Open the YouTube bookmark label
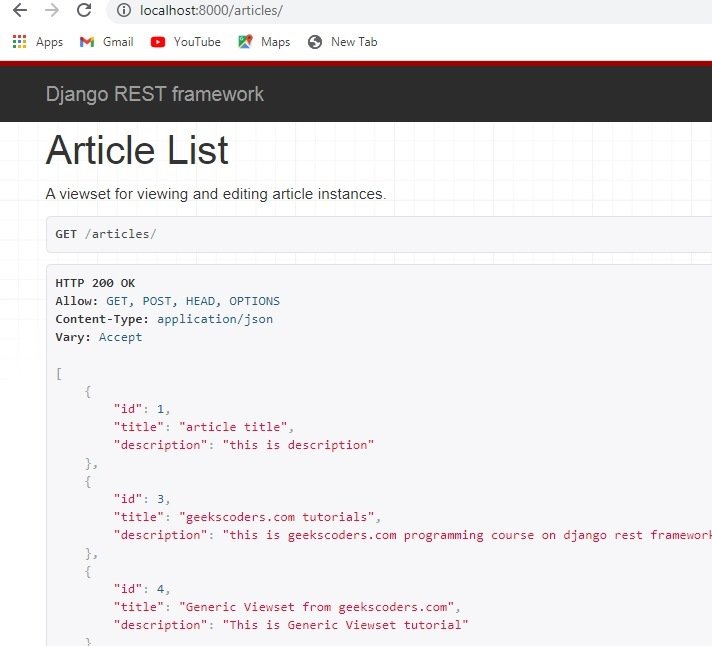 (197, 42)
